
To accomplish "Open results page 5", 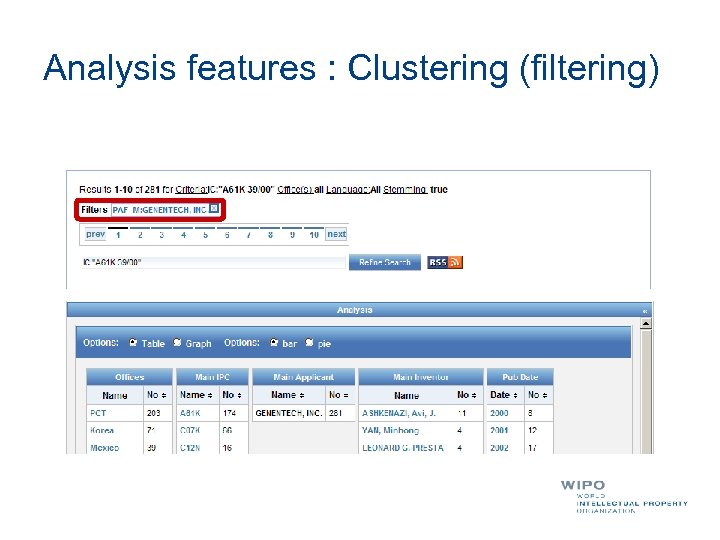I will (205, 235).
